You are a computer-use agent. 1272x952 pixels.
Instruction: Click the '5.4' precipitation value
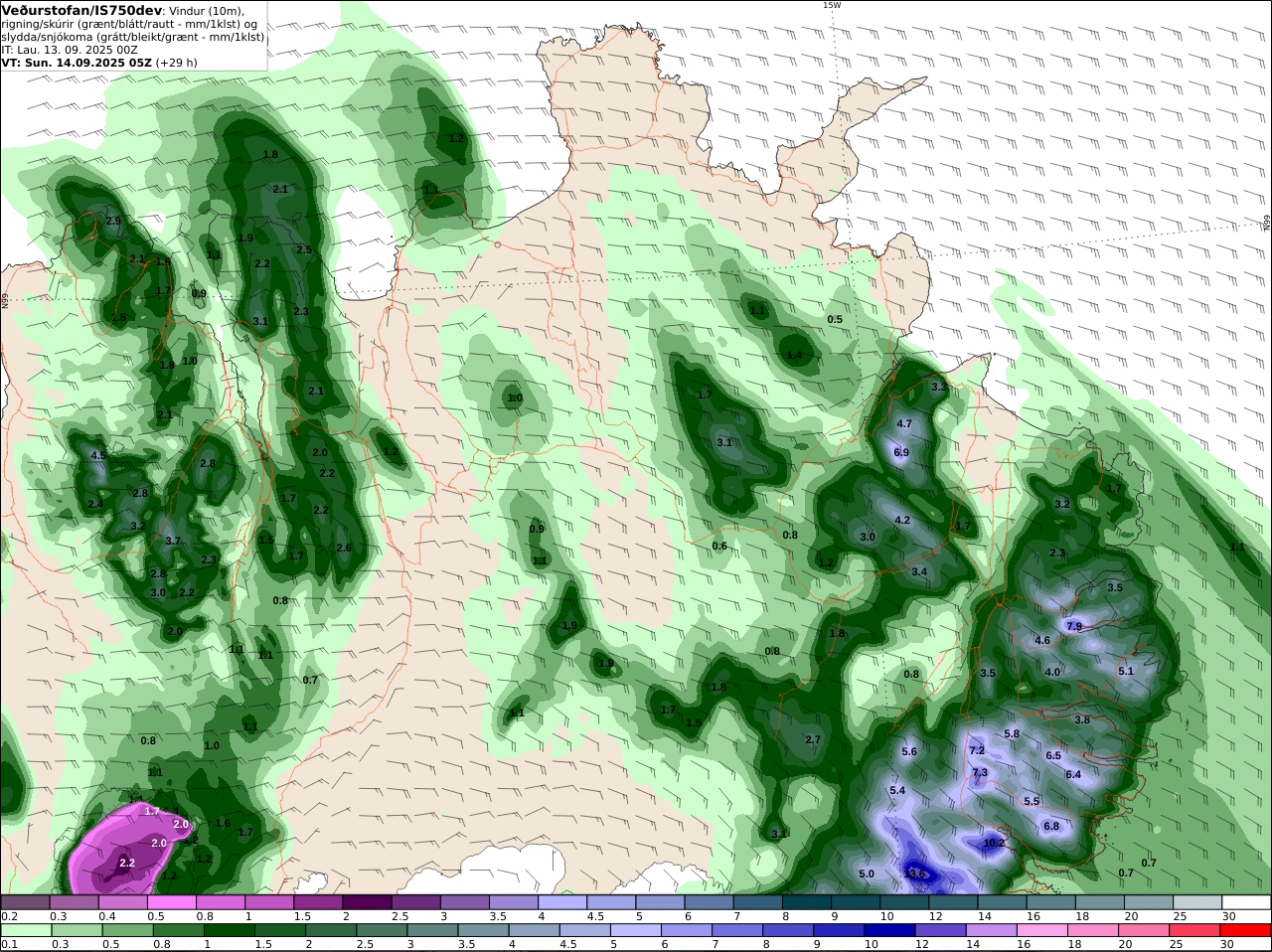(x=897, y=790)
